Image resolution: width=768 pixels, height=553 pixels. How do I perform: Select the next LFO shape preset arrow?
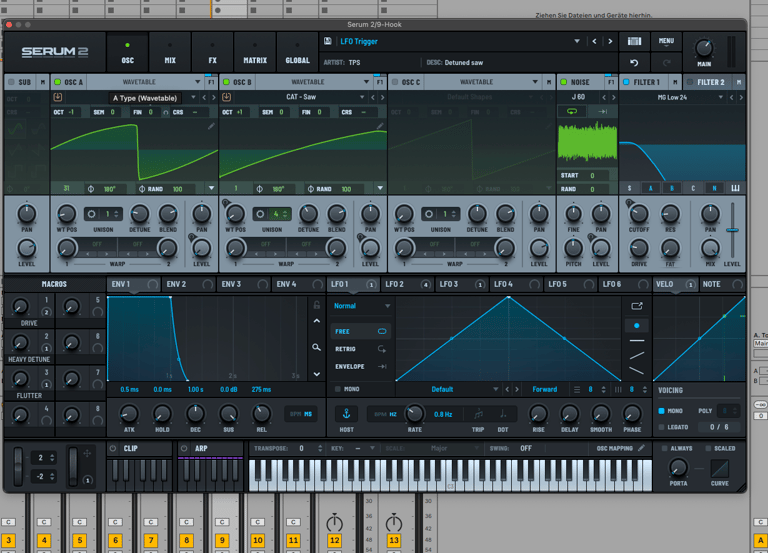pos(517,389)
